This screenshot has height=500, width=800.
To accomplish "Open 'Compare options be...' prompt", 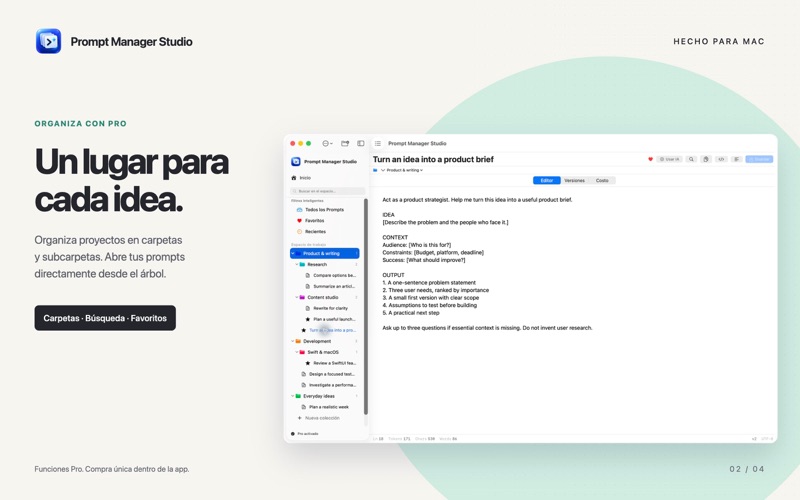I will pyautogui.click(x=330, y=275).
